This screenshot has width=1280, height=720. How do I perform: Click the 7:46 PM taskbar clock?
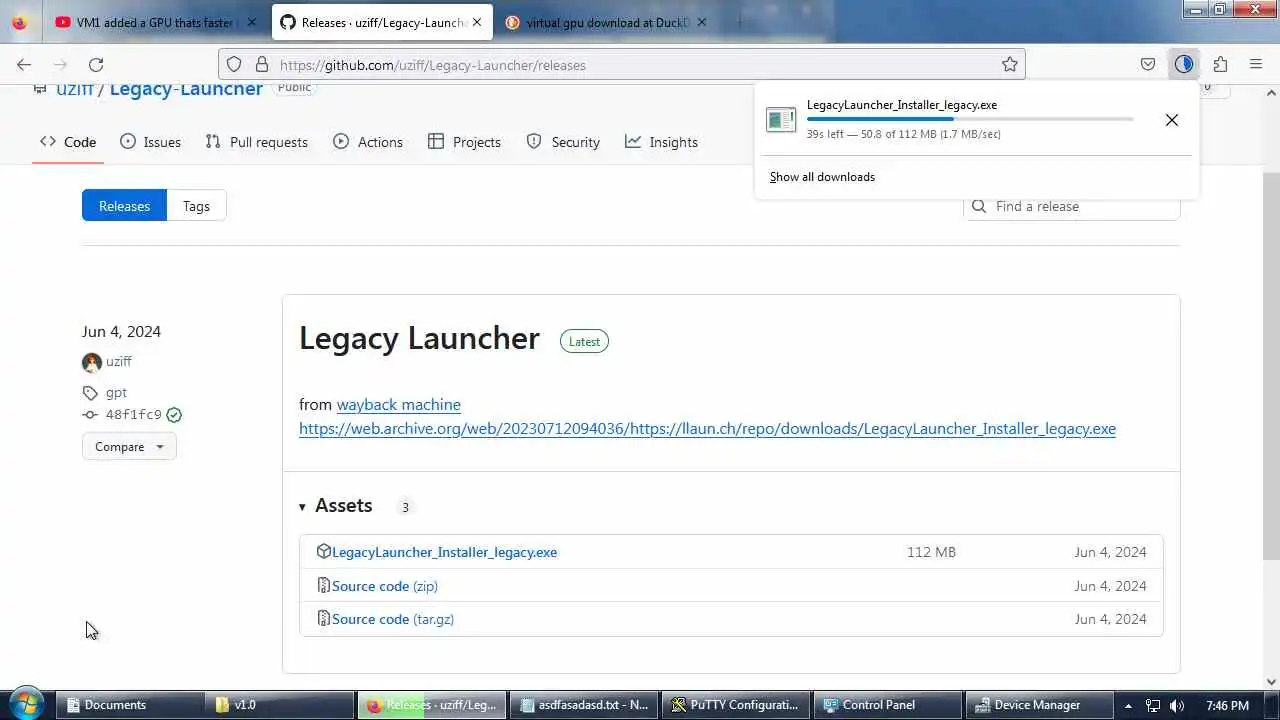pyautogui.click(x=1227, y=706)
